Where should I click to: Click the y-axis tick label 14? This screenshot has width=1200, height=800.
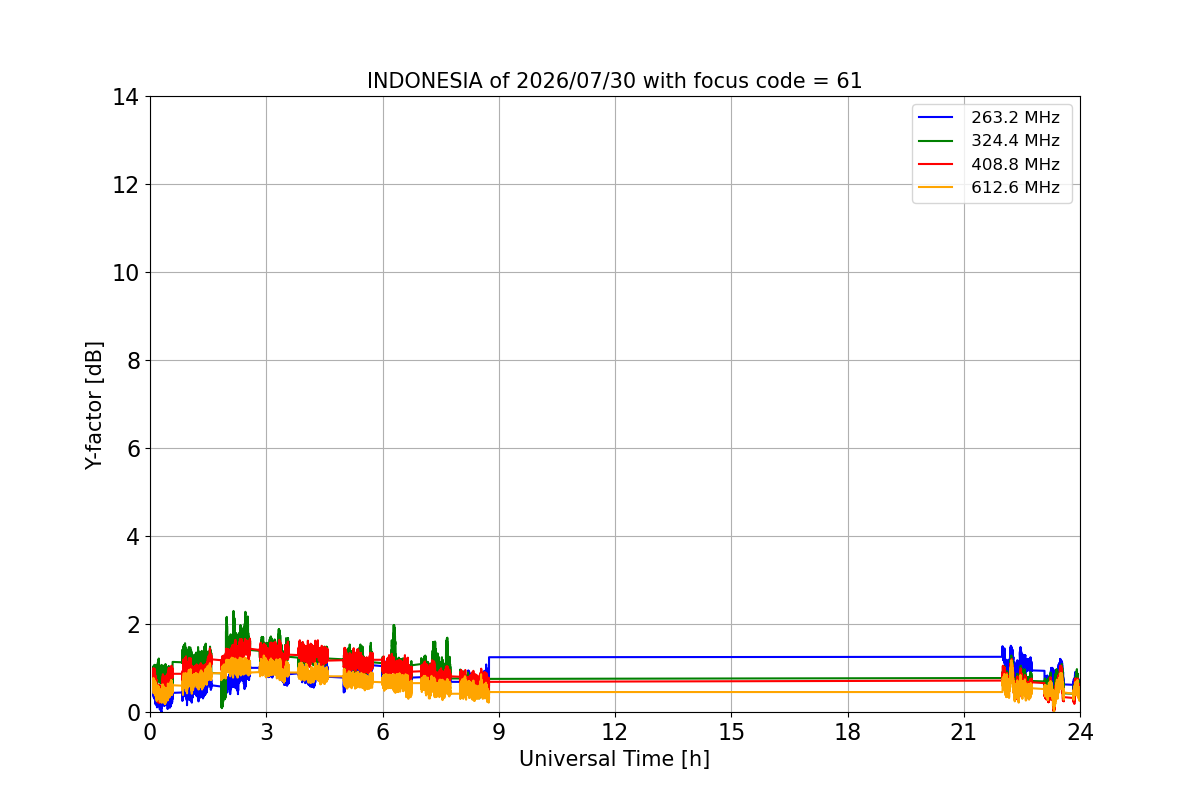tap(126, 97)
